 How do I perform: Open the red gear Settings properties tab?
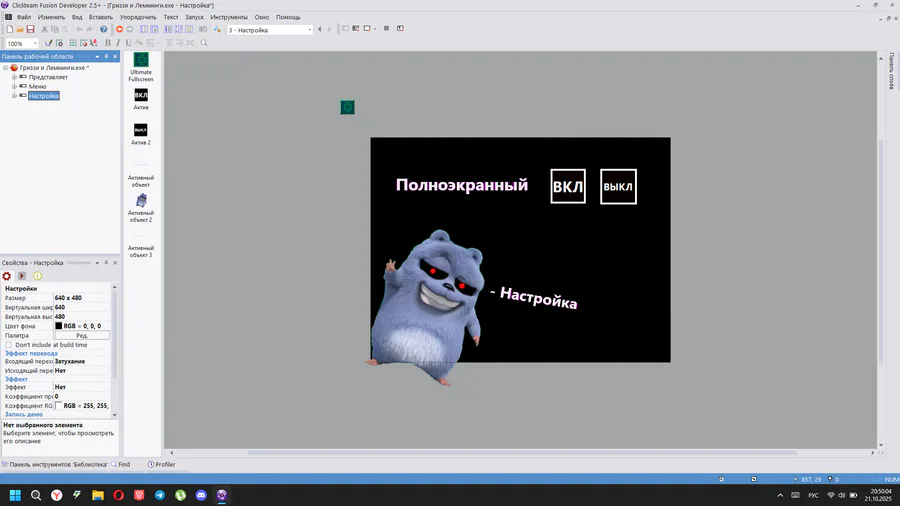pyautogui.click(x=7, y=276)
